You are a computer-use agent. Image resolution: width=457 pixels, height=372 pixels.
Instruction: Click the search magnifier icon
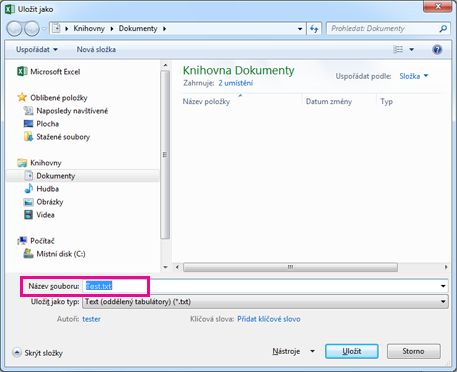click(x=443, y=29)
